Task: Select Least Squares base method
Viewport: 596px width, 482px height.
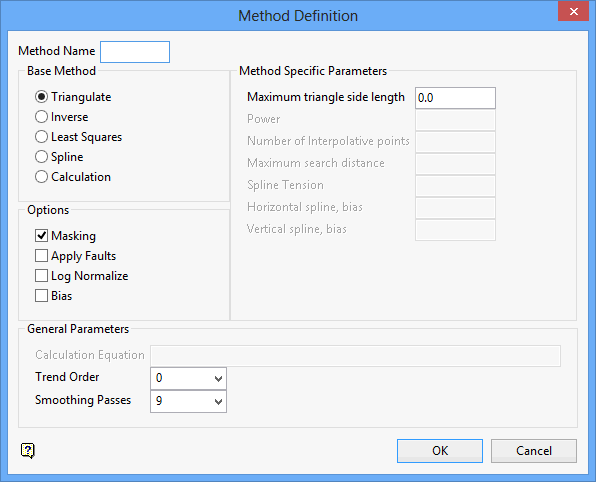Action: coord(41,137)
